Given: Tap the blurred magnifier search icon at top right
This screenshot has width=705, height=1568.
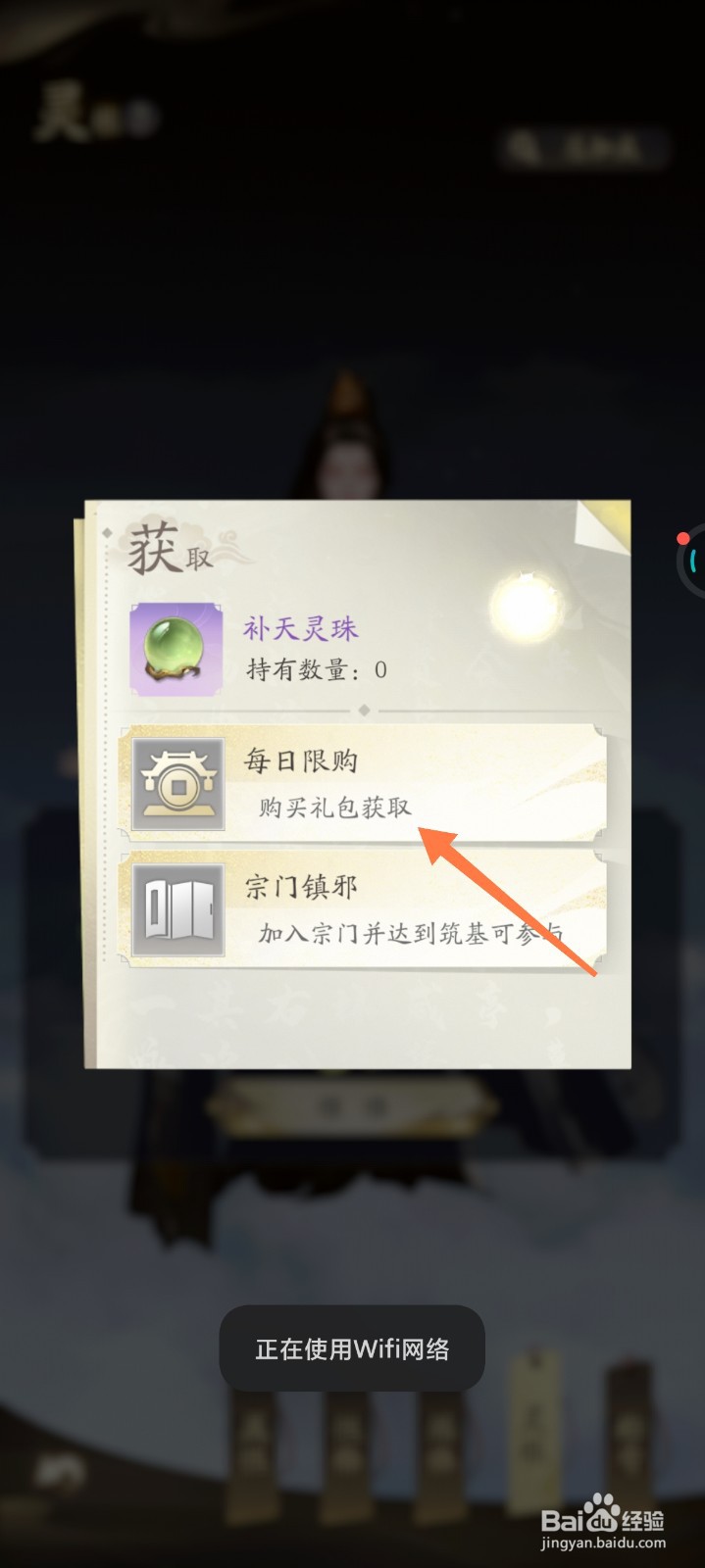Looking at the screenshot, I should 527,148.
